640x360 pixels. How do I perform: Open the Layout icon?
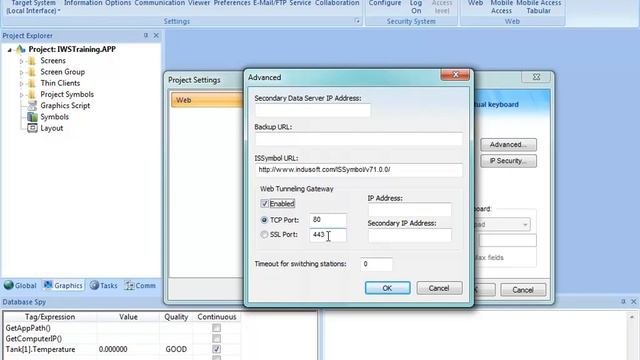[32, 128]
